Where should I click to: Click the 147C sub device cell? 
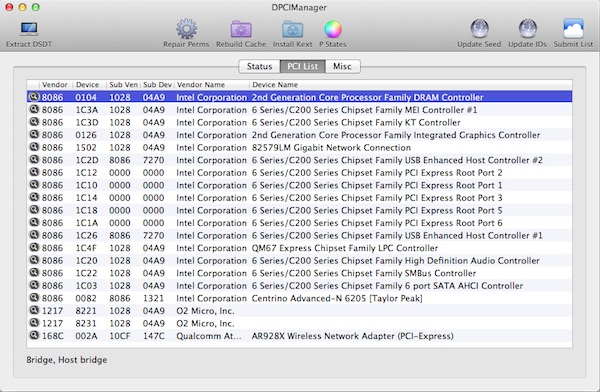[153, 336]
